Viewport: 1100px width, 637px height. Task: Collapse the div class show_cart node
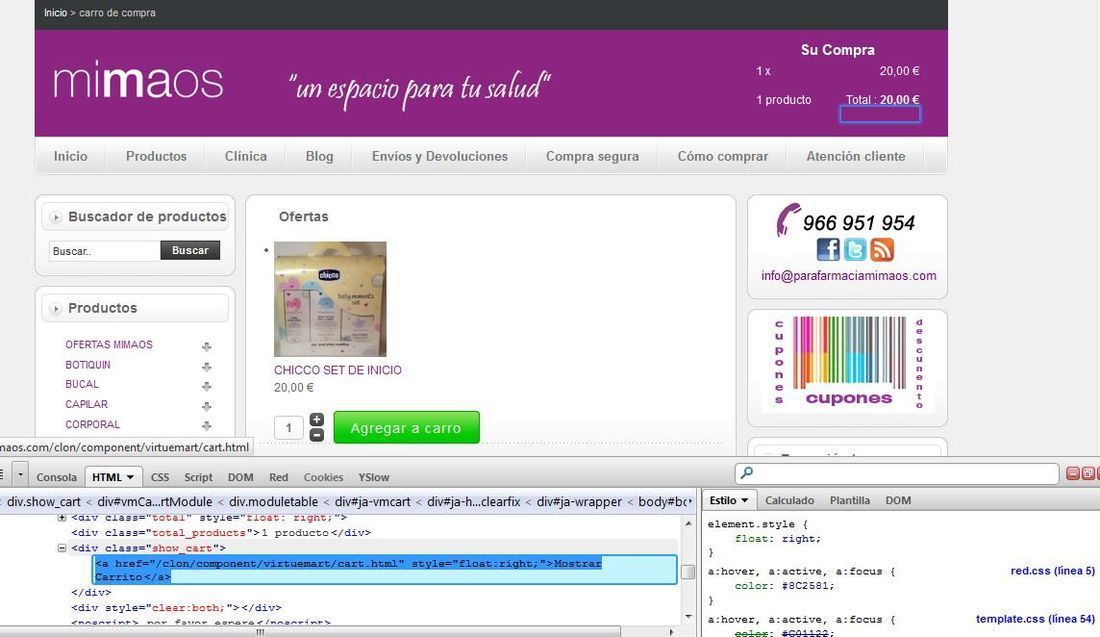coord(62,548)
